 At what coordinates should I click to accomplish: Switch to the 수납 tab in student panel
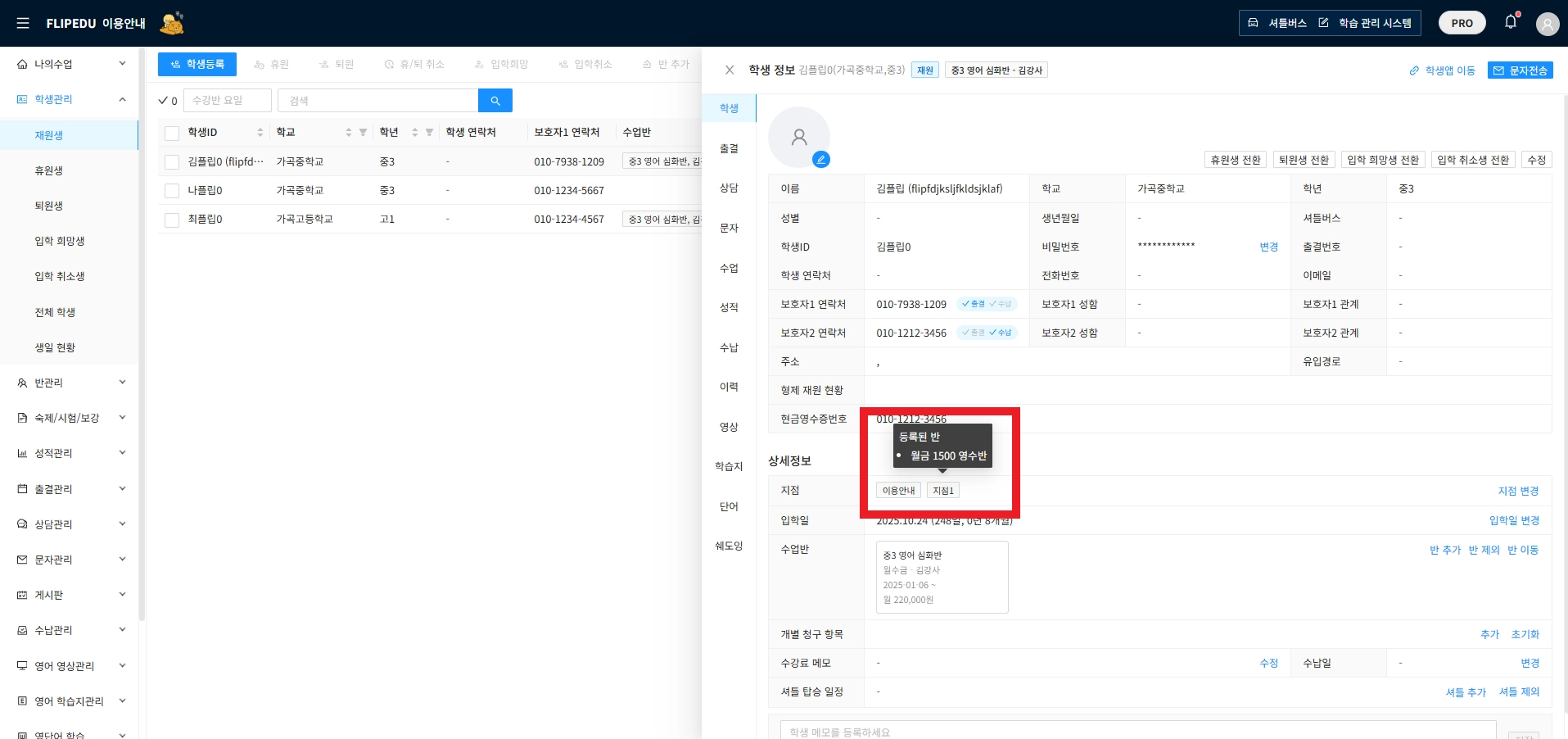pos(729,347)
